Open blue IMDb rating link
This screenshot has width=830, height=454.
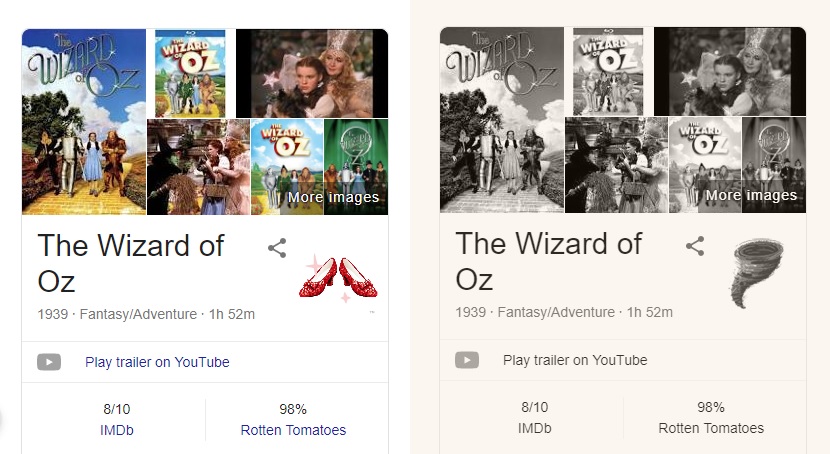pyautogui.click(x=116, y=430)
